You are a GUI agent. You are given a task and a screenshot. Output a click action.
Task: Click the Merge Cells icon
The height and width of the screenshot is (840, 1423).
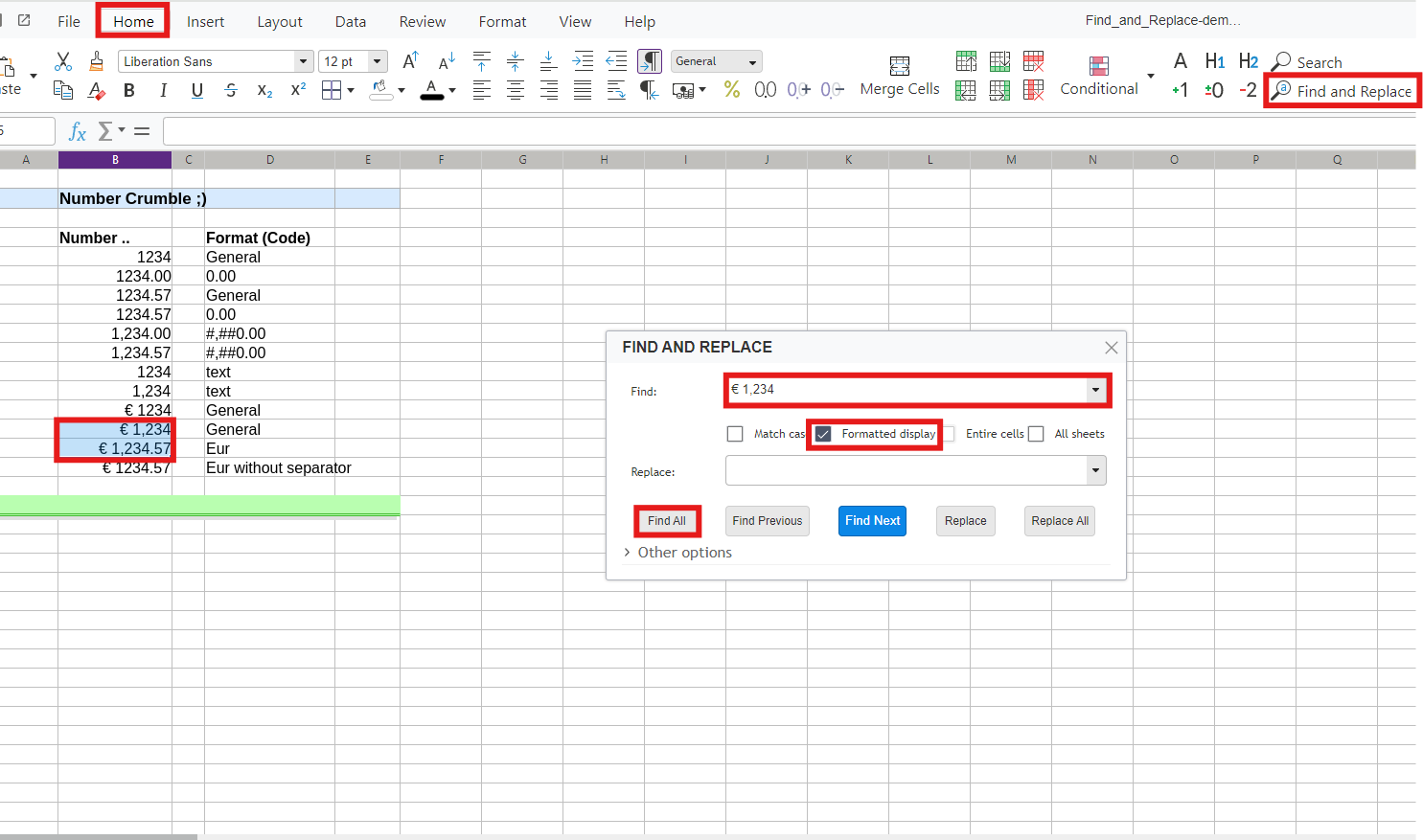[x=899, y=77]
